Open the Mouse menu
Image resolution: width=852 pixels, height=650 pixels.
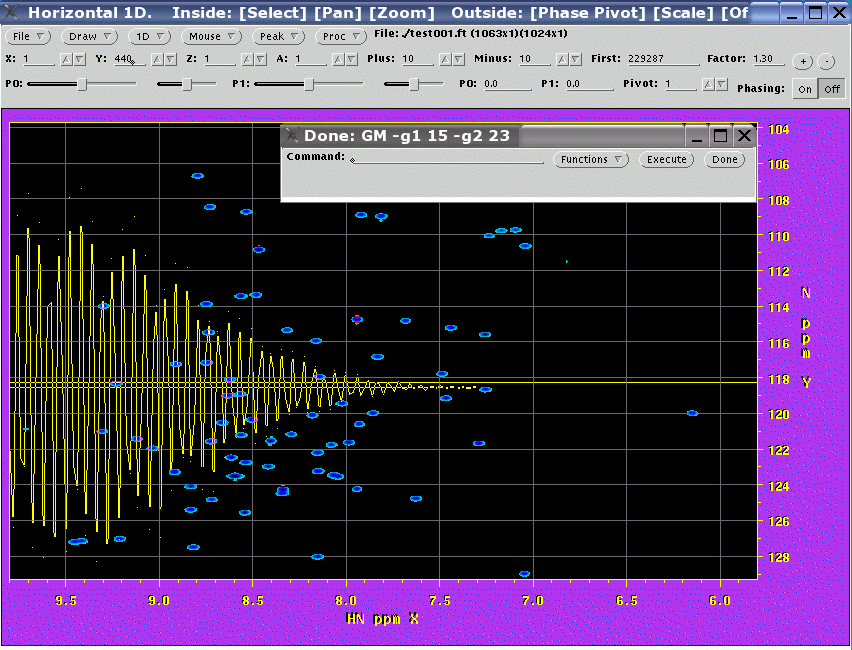(x=211, y=36)
